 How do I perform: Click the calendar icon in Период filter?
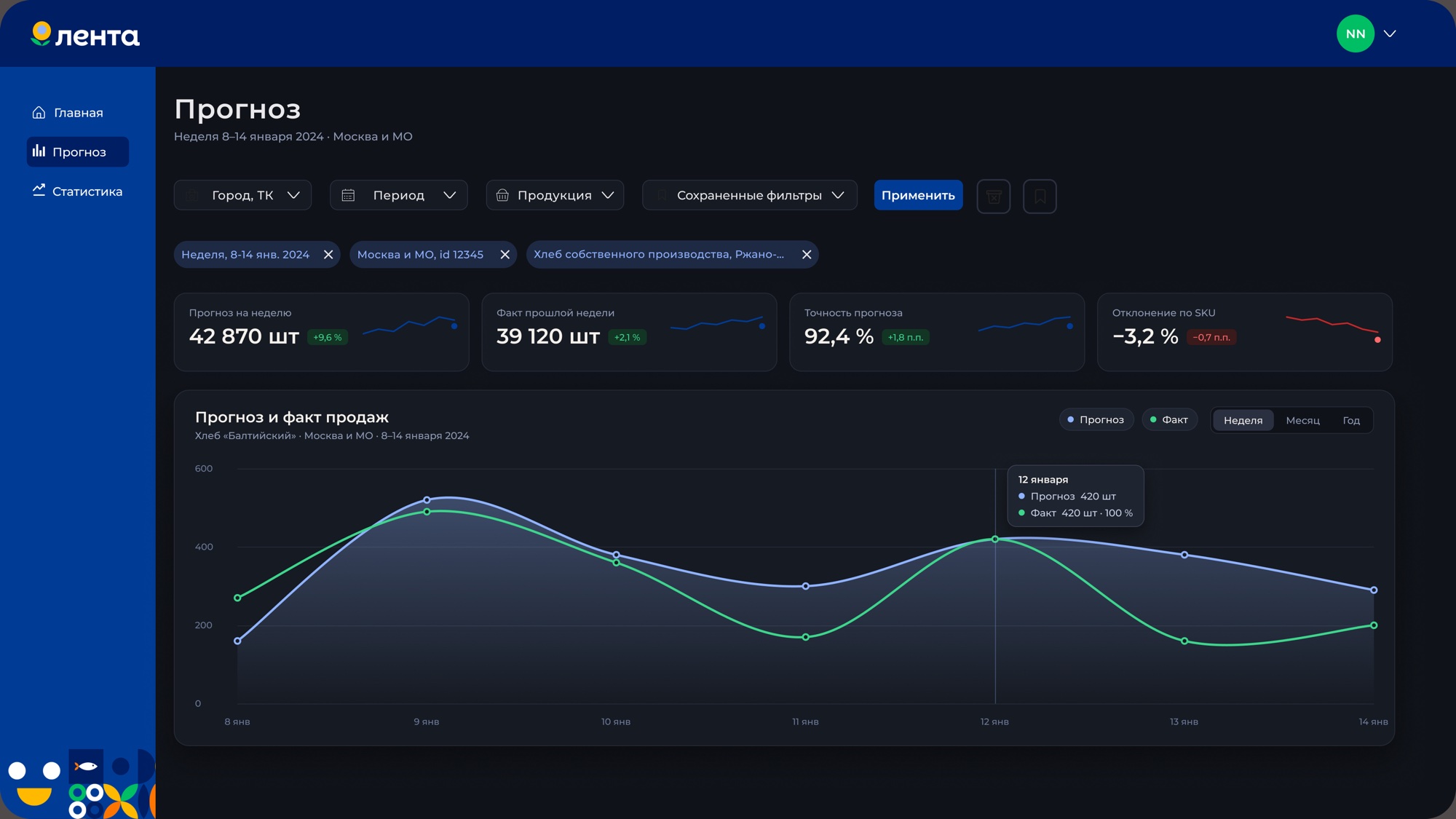[348, 195]
